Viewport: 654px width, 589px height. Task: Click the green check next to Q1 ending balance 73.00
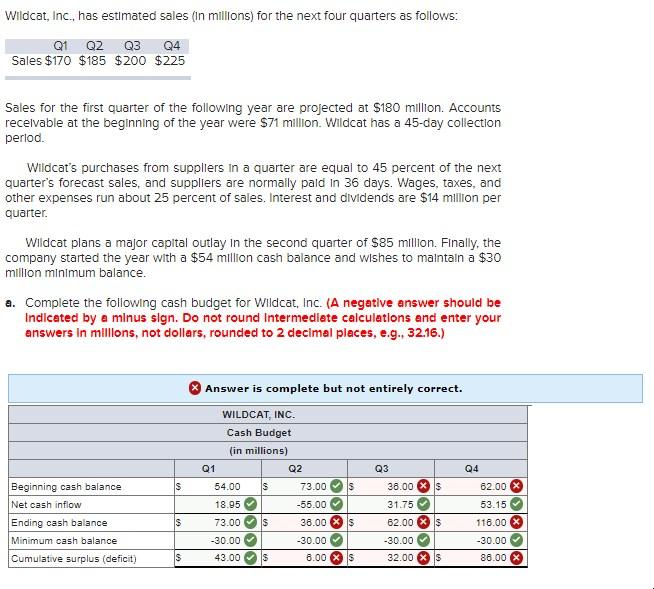(250, 522)
